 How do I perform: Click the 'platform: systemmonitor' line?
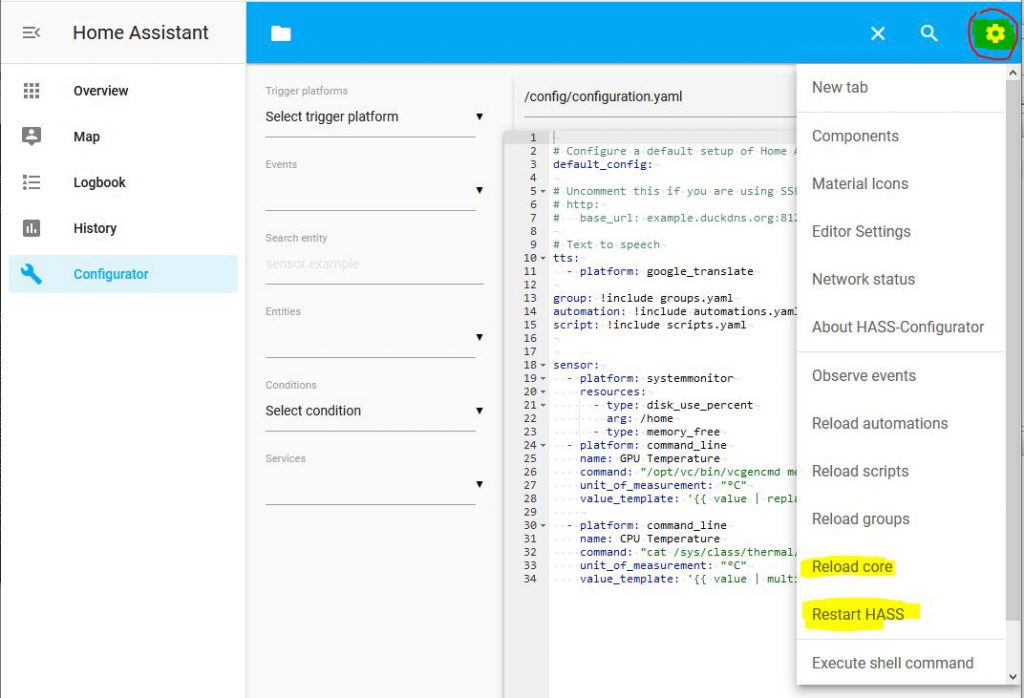point(656,379)
